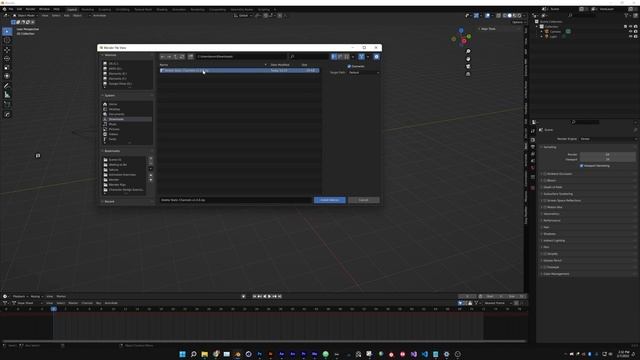Switch file browser to thumbnail display
The height and width of the screenshot is (360, 640).
pos(347,57)
